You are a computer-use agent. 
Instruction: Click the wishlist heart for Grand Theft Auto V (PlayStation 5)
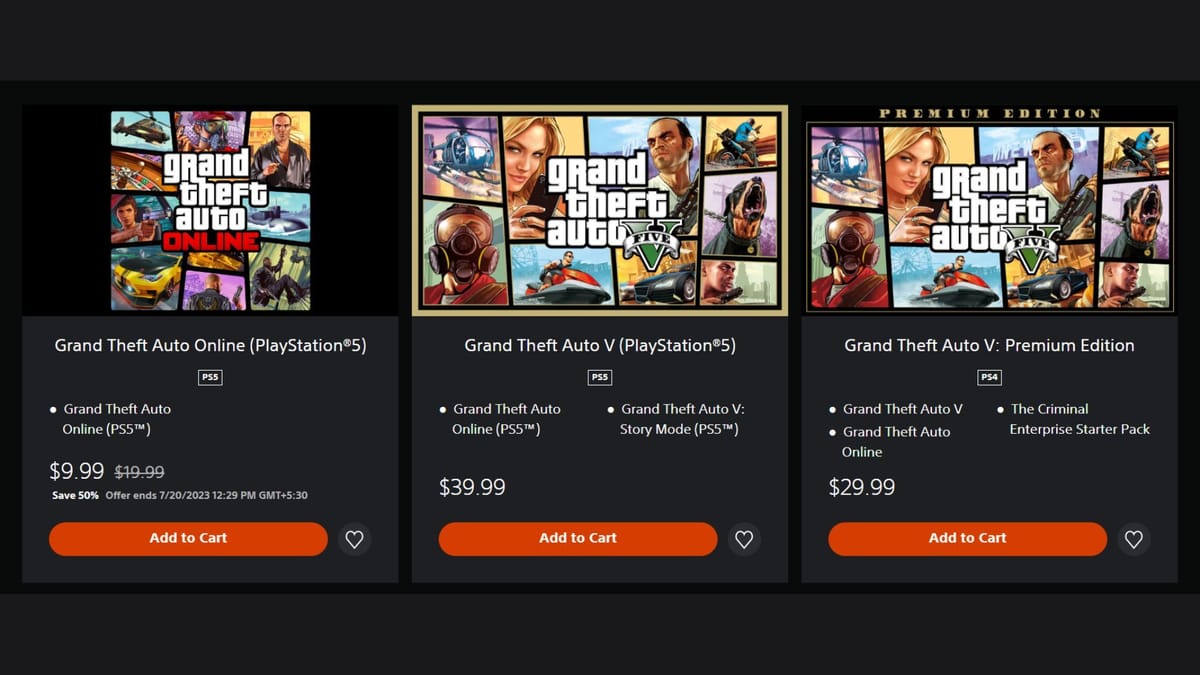744,539
